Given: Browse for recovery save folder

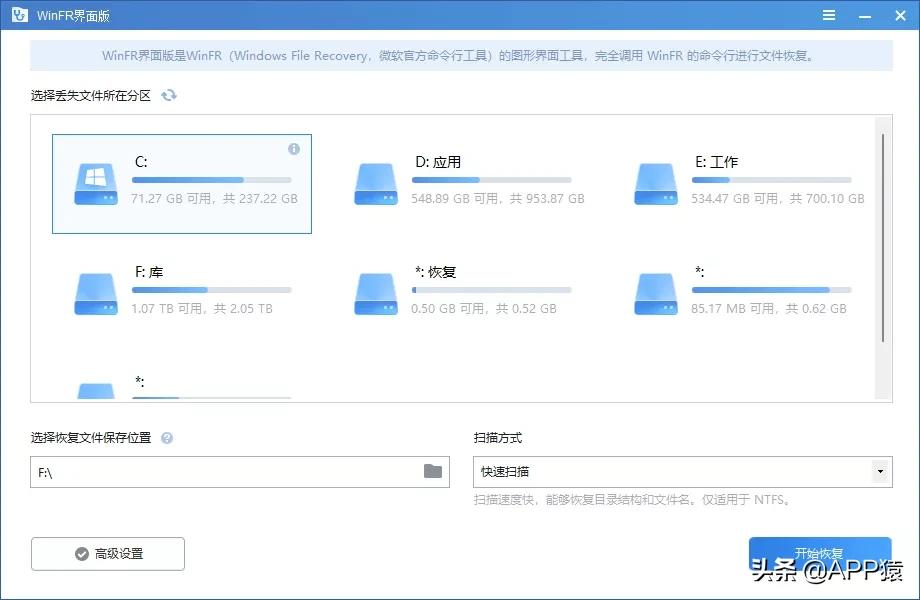Looking at the screenshot, I should click(x=432, y=471).
